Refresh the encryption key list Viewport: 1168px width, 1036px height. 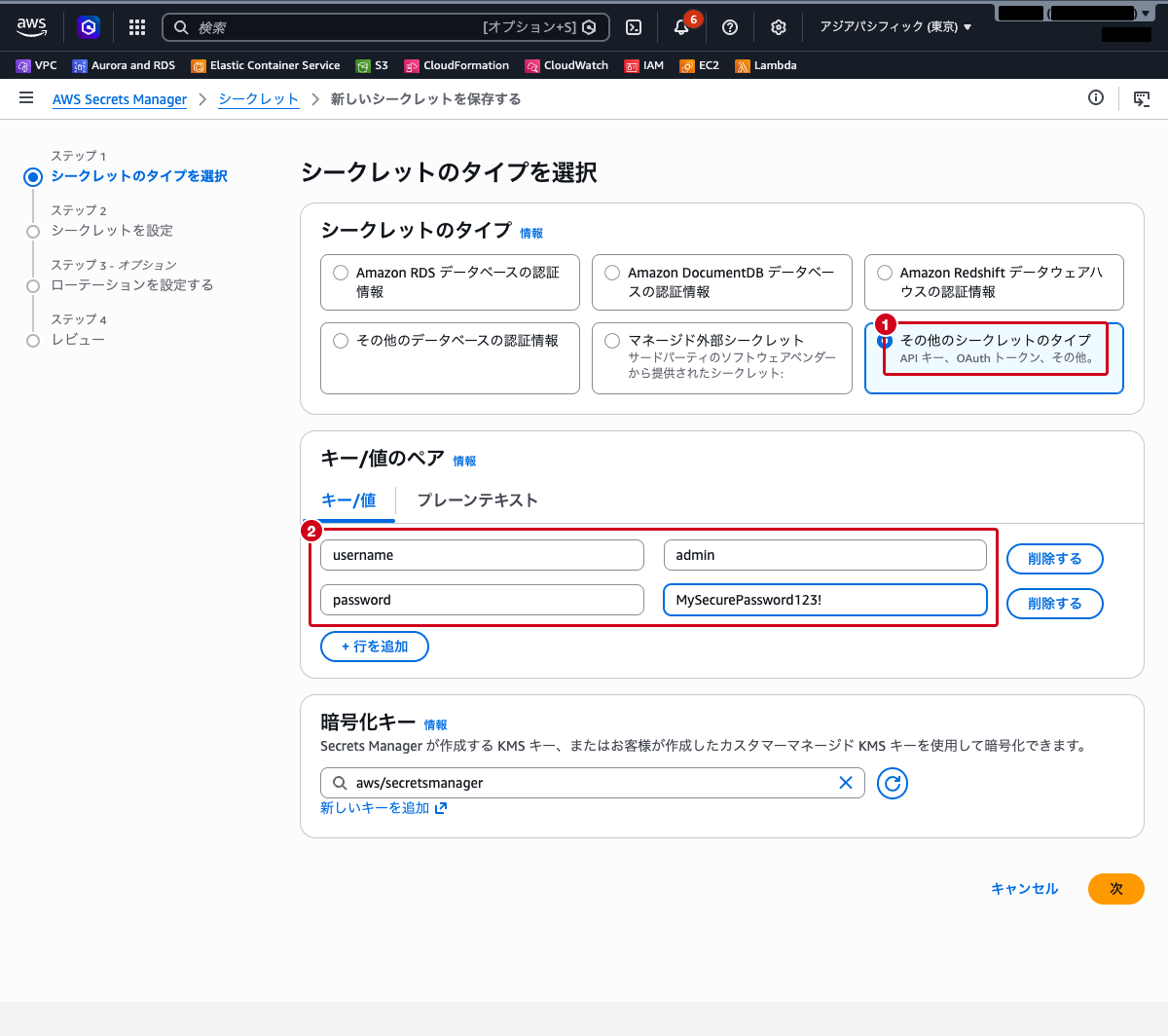click(893, 783)
